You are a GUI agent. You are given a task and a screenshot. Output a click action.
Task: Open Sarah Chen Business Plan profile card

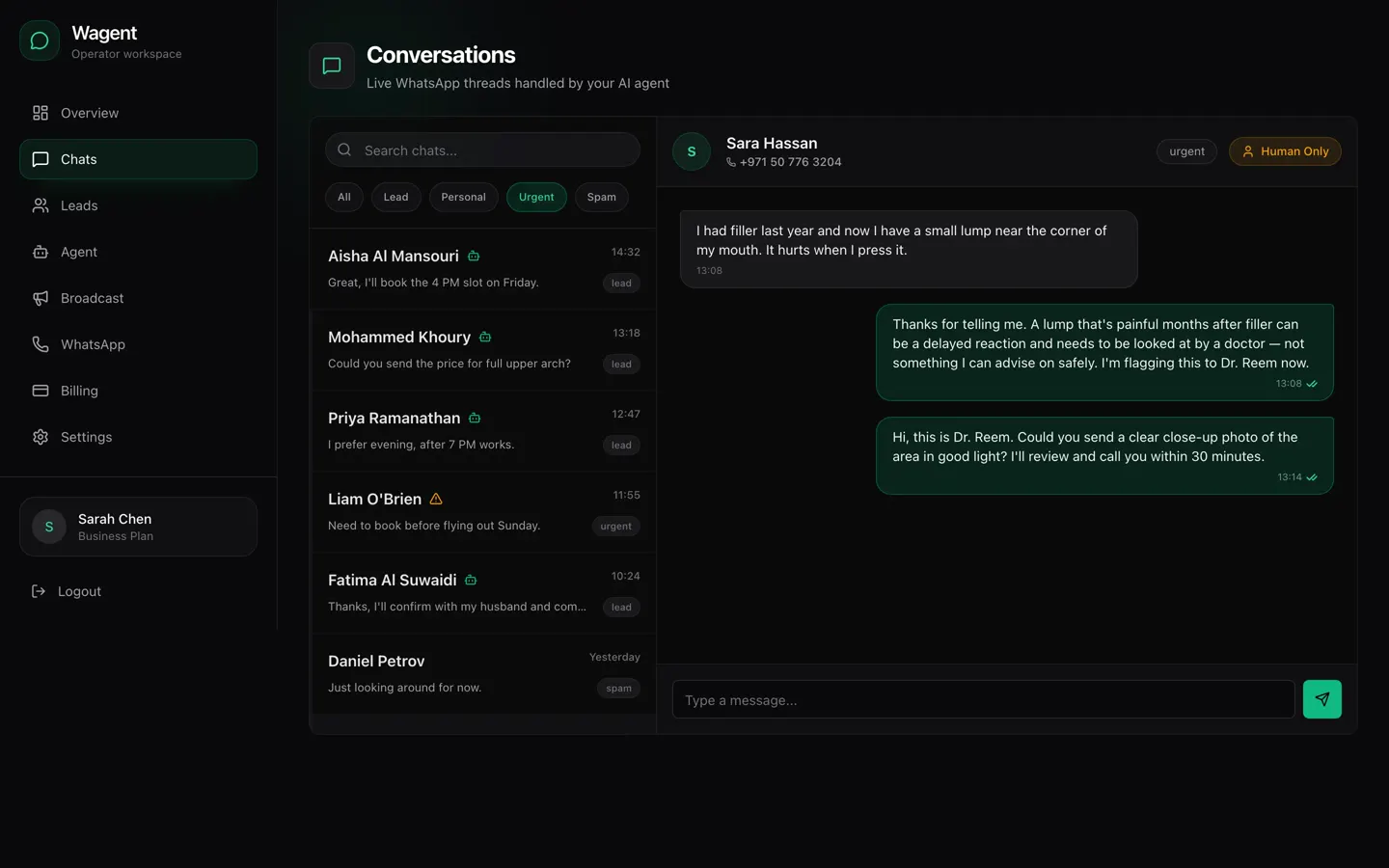click(x=138, y=527)
